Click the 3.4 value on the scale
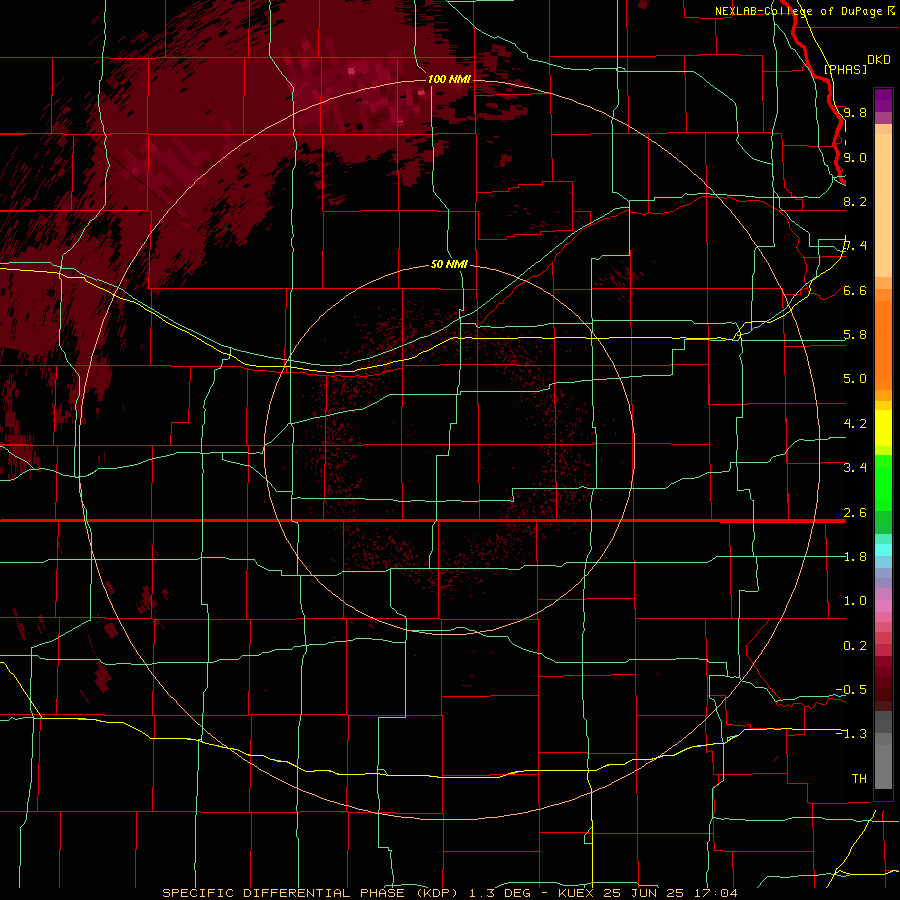This screenshot has height=900, width=900. tap(855, 468)
